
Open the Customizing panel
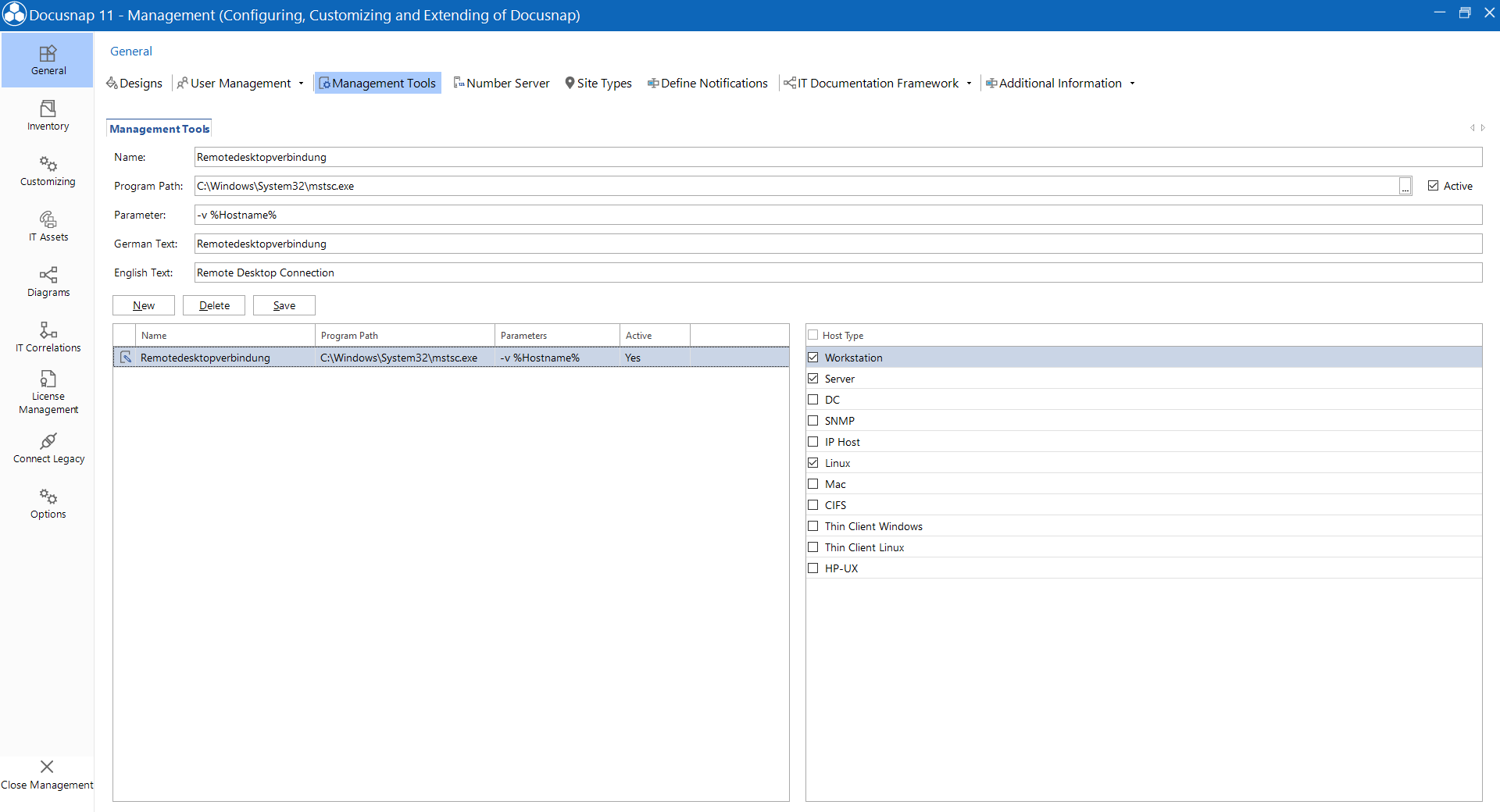pyautogui.click(x=47, y=170)
